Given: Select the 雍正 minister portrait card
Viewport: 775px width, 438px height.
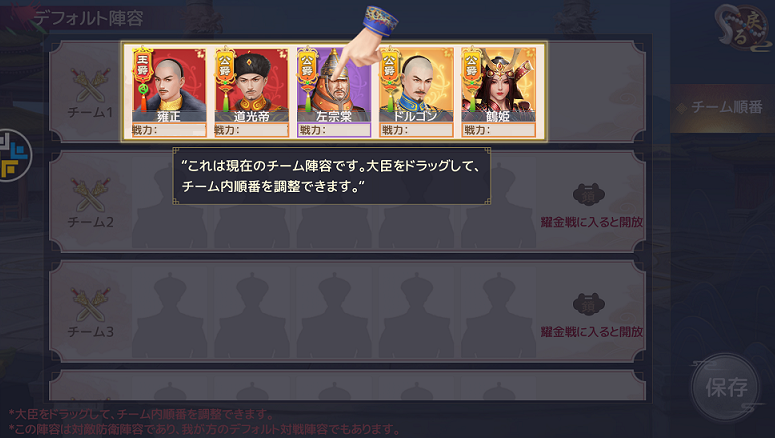Looking at the screenshot, I should click(x=169, y=92).
